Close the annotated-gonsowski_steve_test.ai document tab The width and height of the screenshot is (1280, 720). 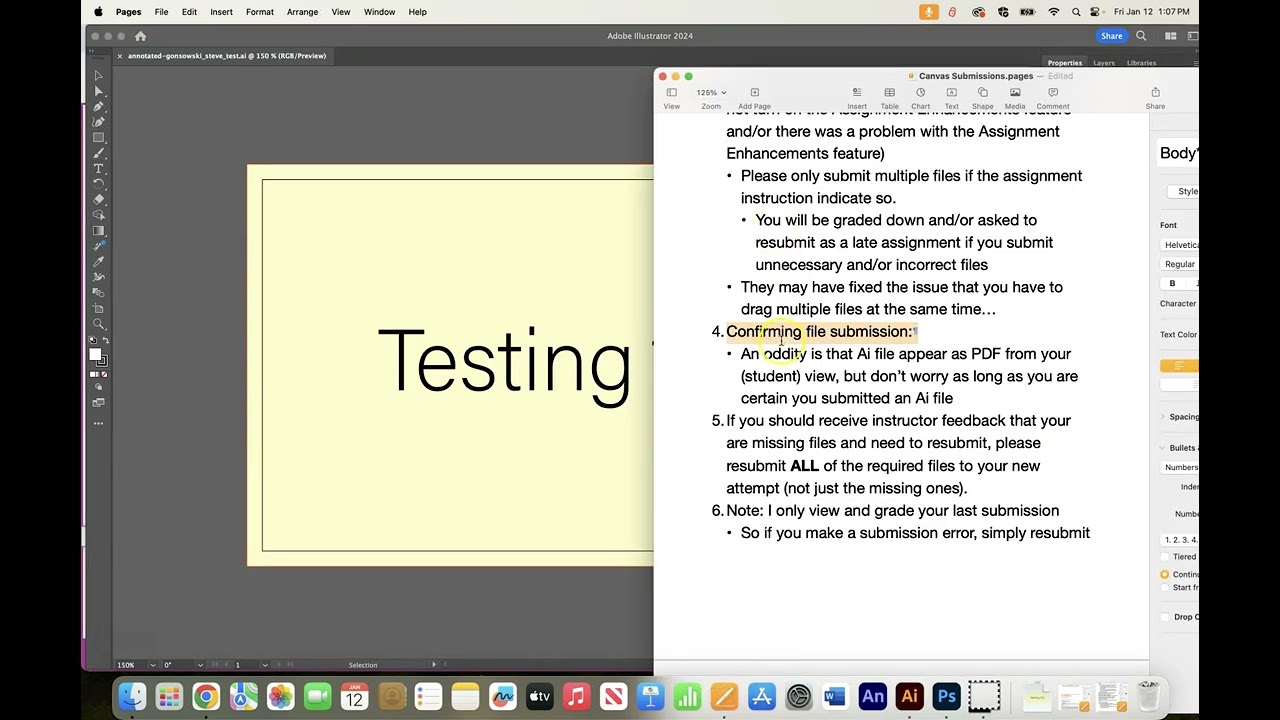click(119, 56)
